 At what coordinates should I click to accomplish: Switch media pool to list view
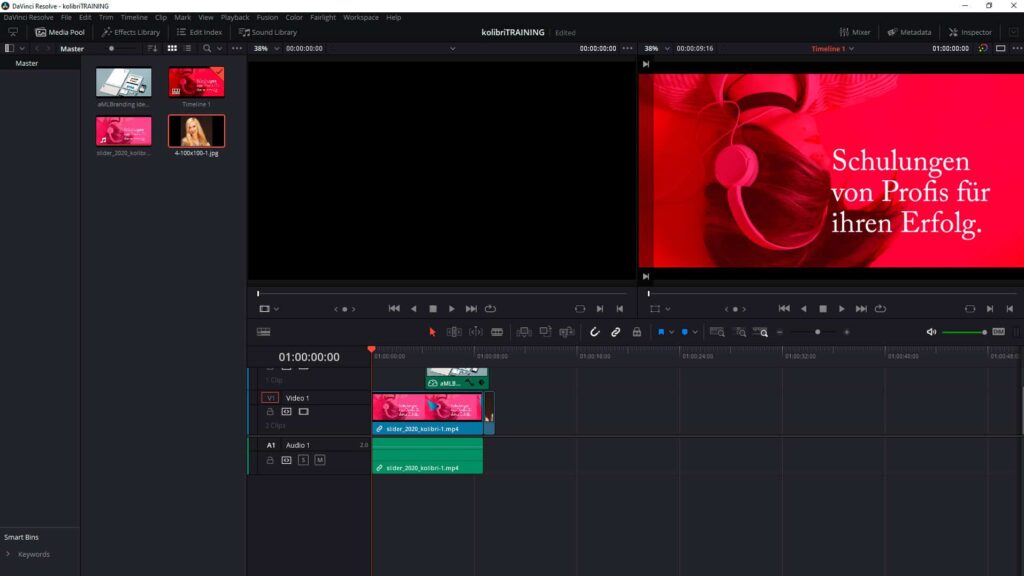tap(187, 48)
